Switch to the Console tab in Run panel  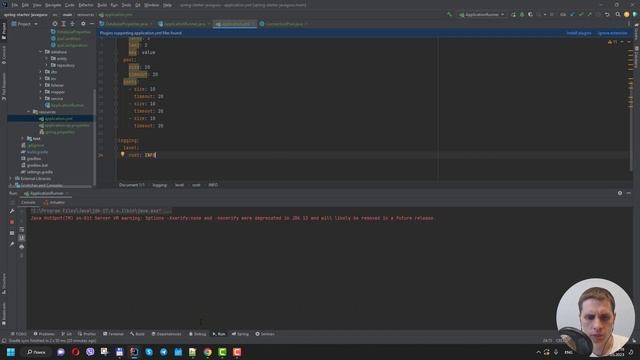coord(28,202)
